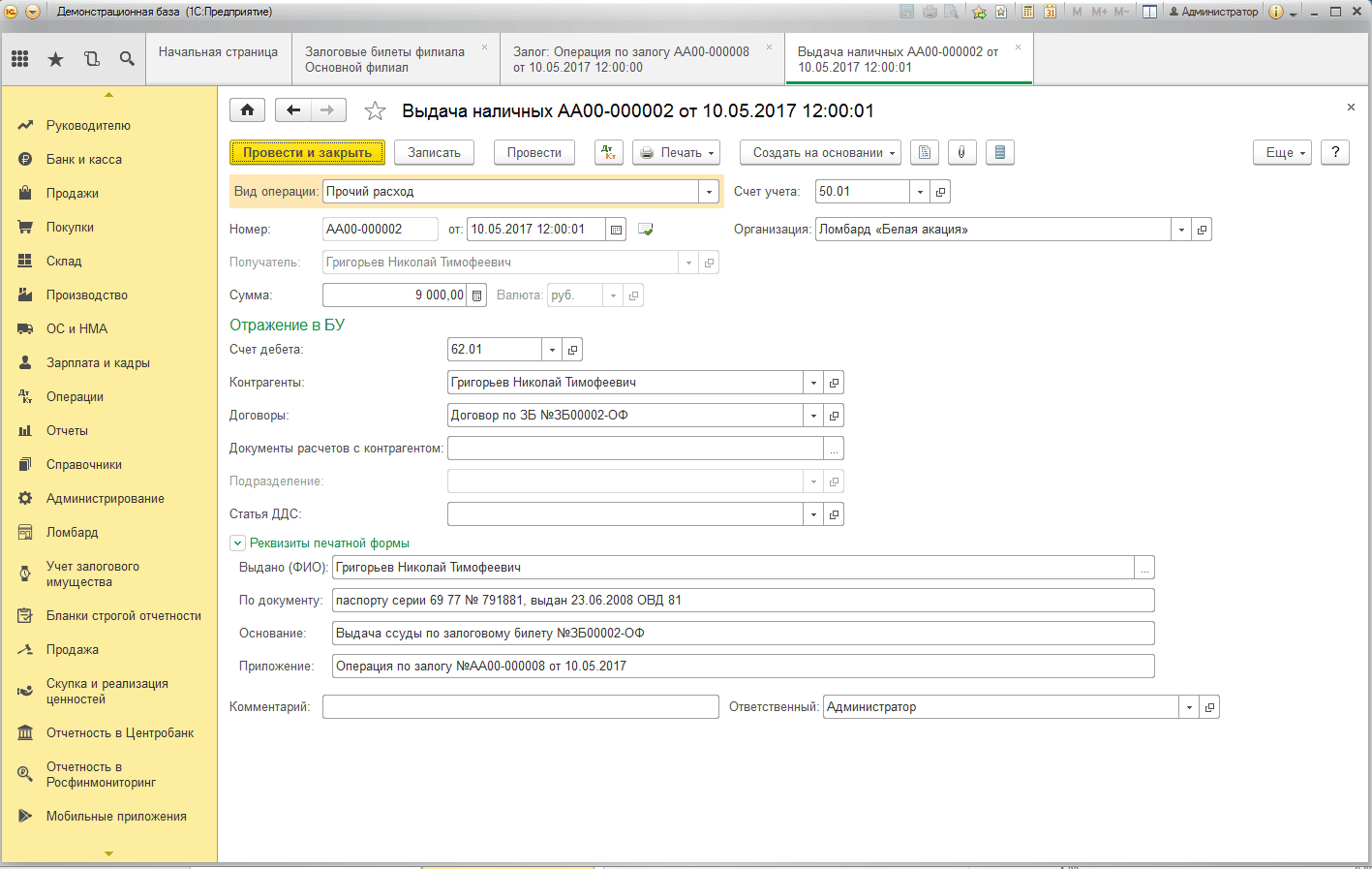Close Залоговые билеты филиала tab
Viewport: 1372px width, 869px height.
tap(485, 47)
